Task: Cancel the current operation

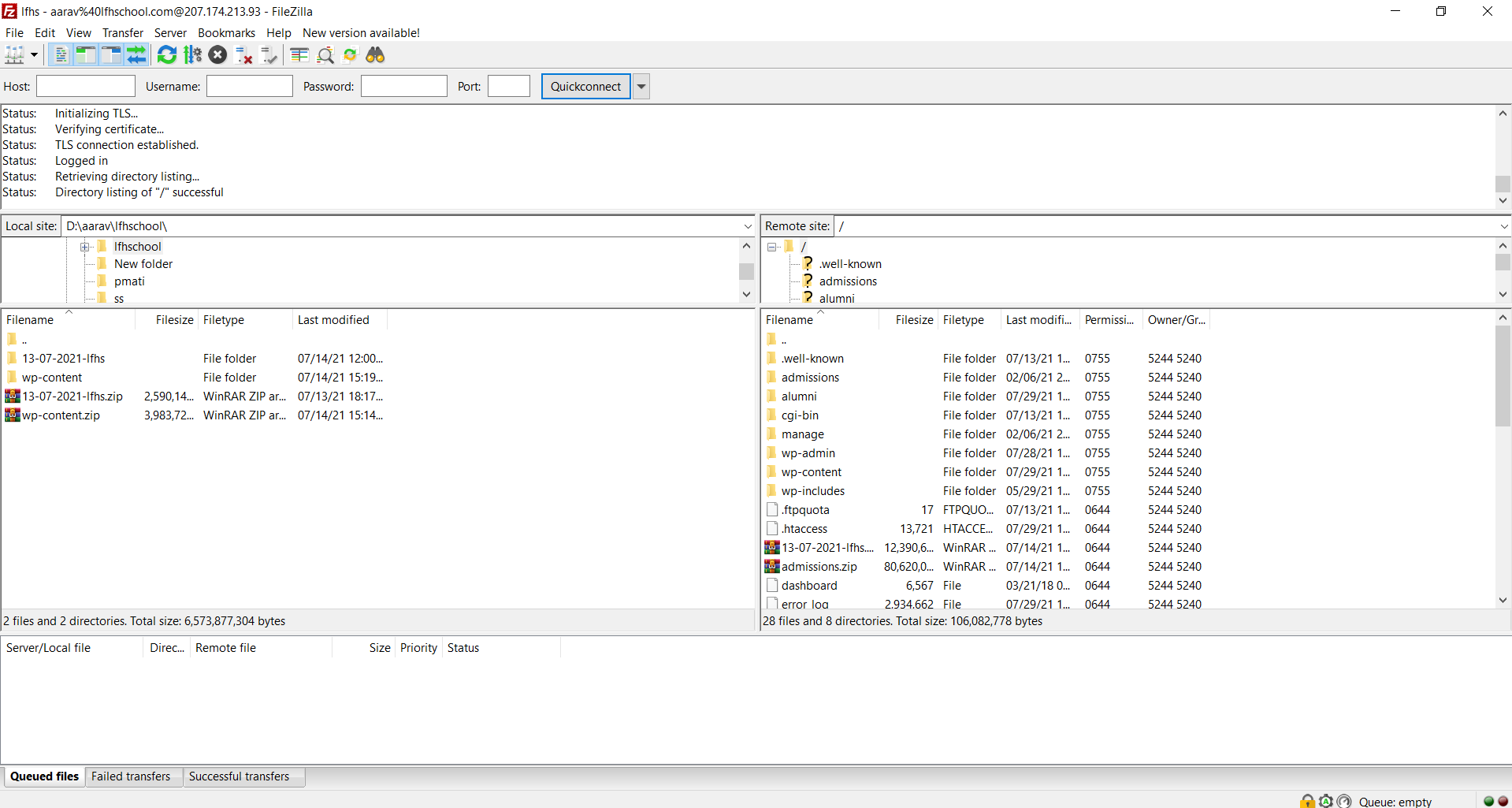Action: click(218, 55)
